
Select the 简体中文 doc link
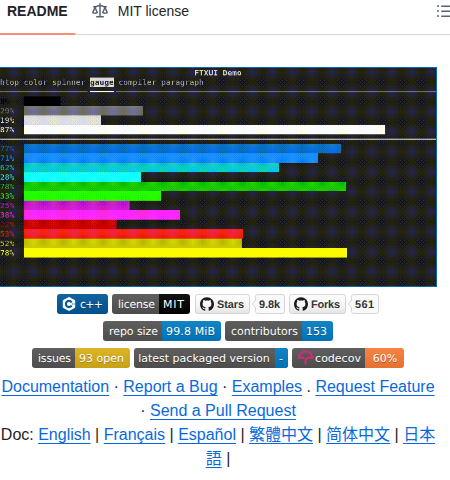point(358,434)
